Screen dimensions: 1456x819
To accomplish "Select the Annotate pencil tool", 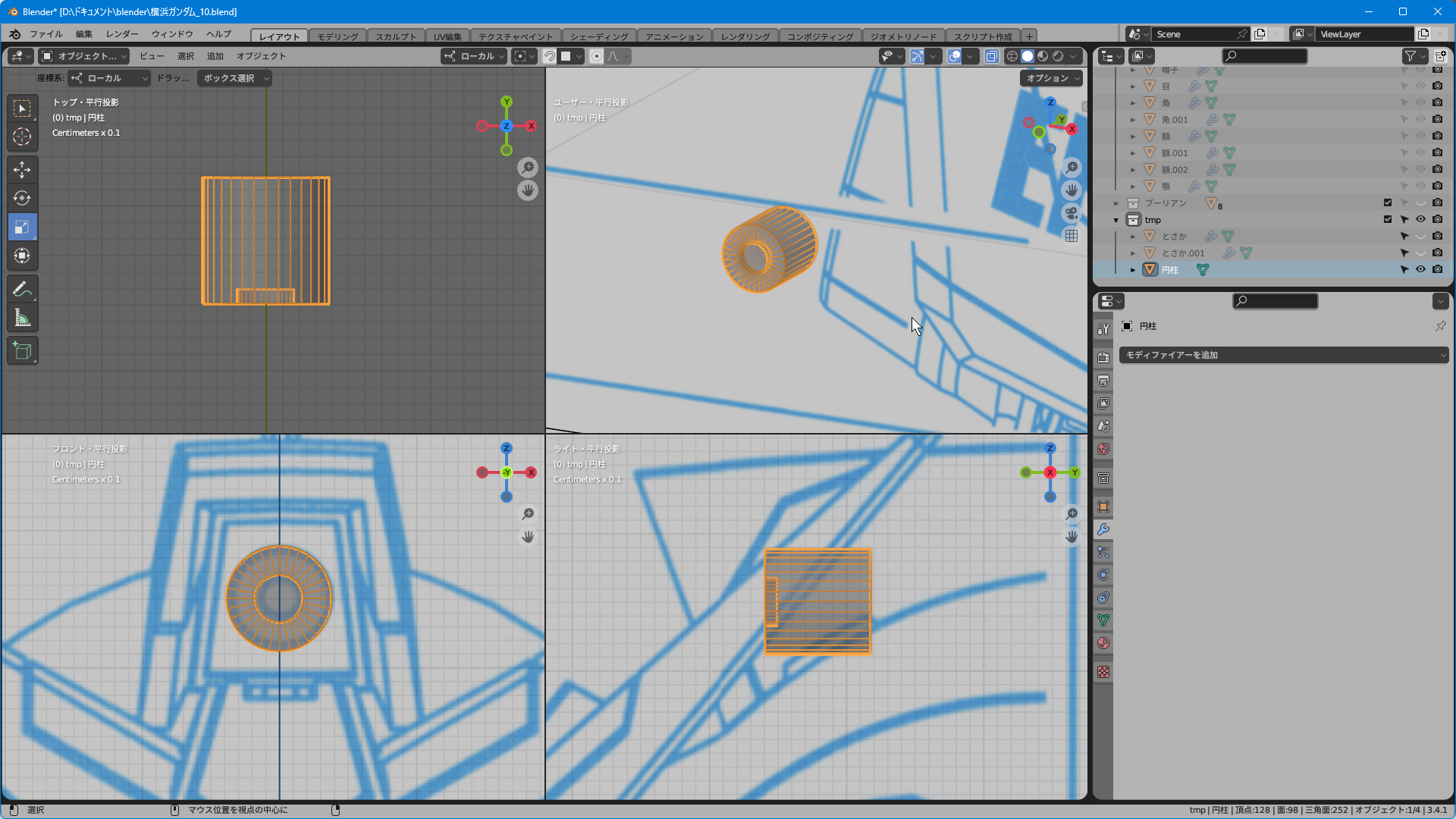I will click(22, 289).
